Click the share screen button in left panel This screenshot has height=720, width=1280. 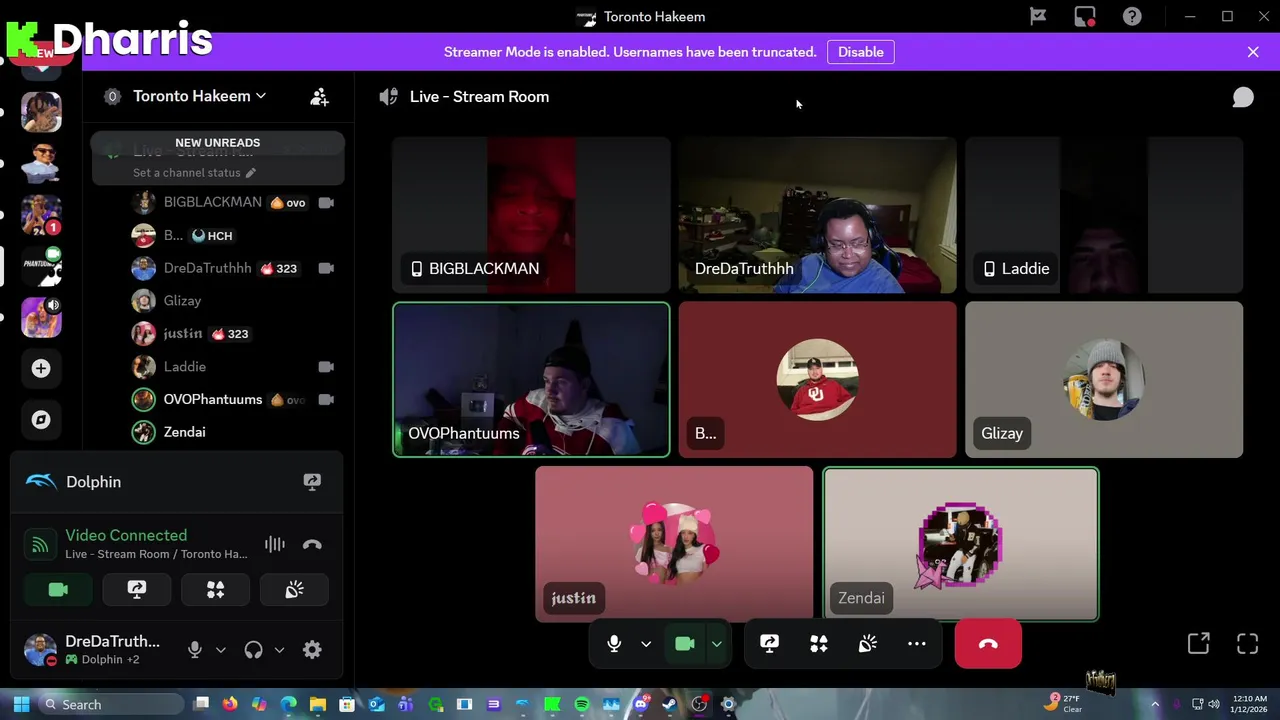137,590
